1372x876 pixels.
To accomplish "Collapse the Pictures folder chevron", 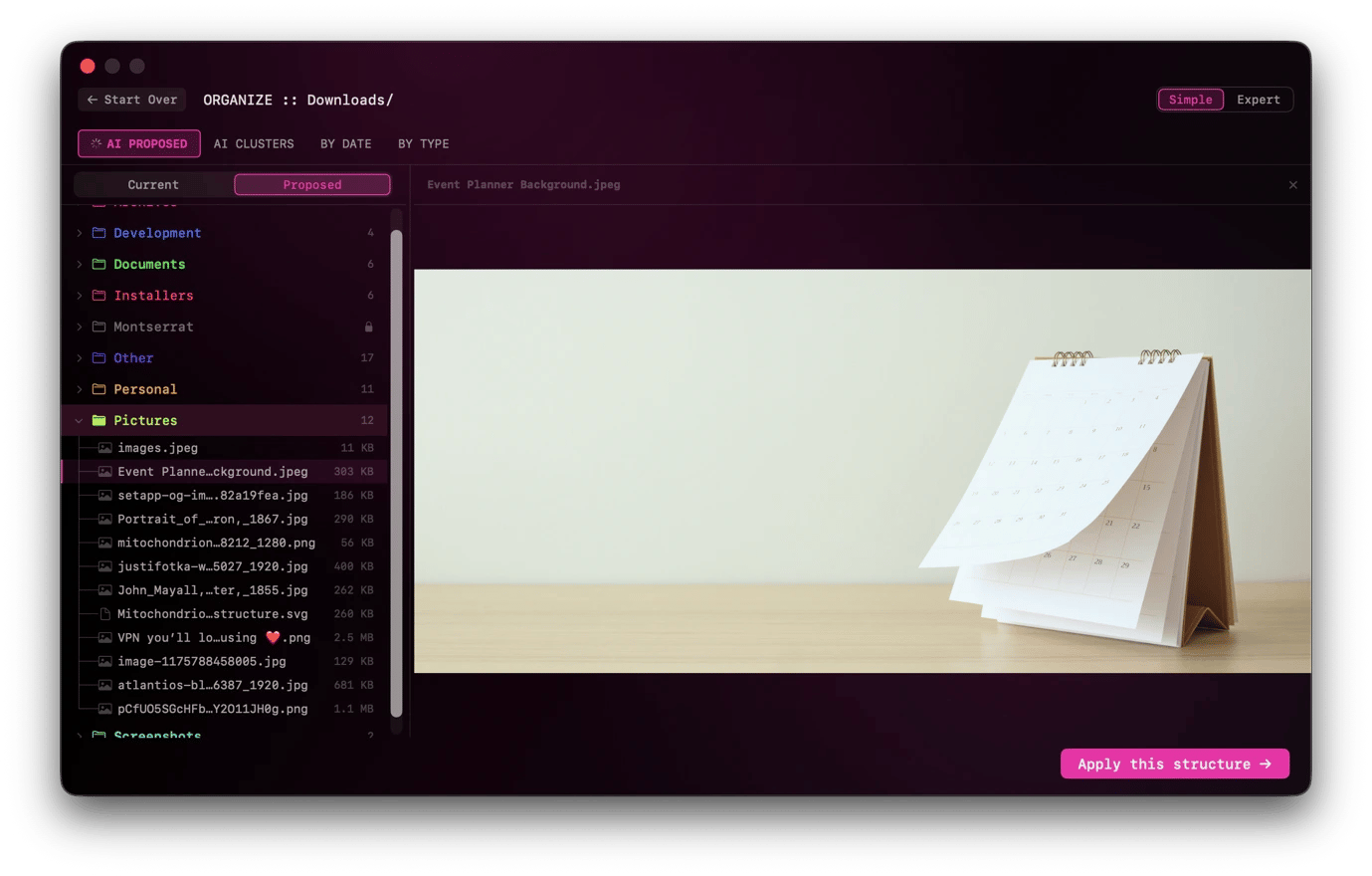I will pyautogui.click(x=80, y=420).
